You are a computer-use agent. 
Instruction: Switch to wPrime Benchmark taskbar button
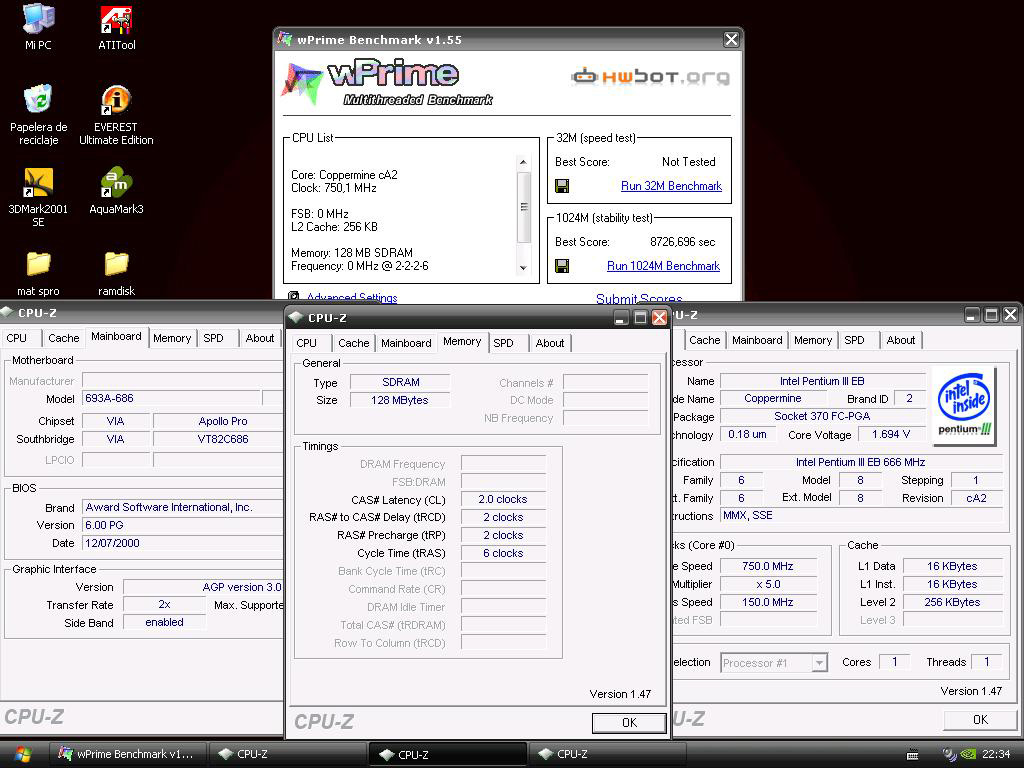tap(128, 754)
